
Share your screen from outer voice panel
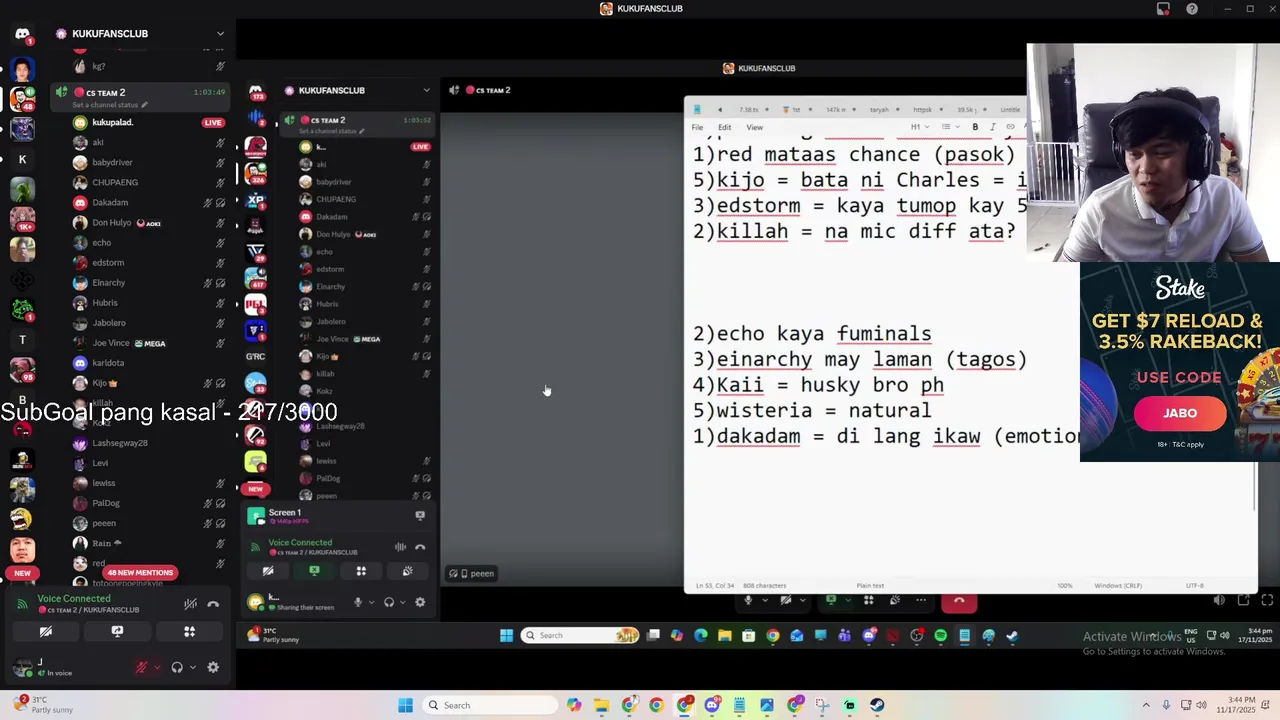tap(117, 632)
